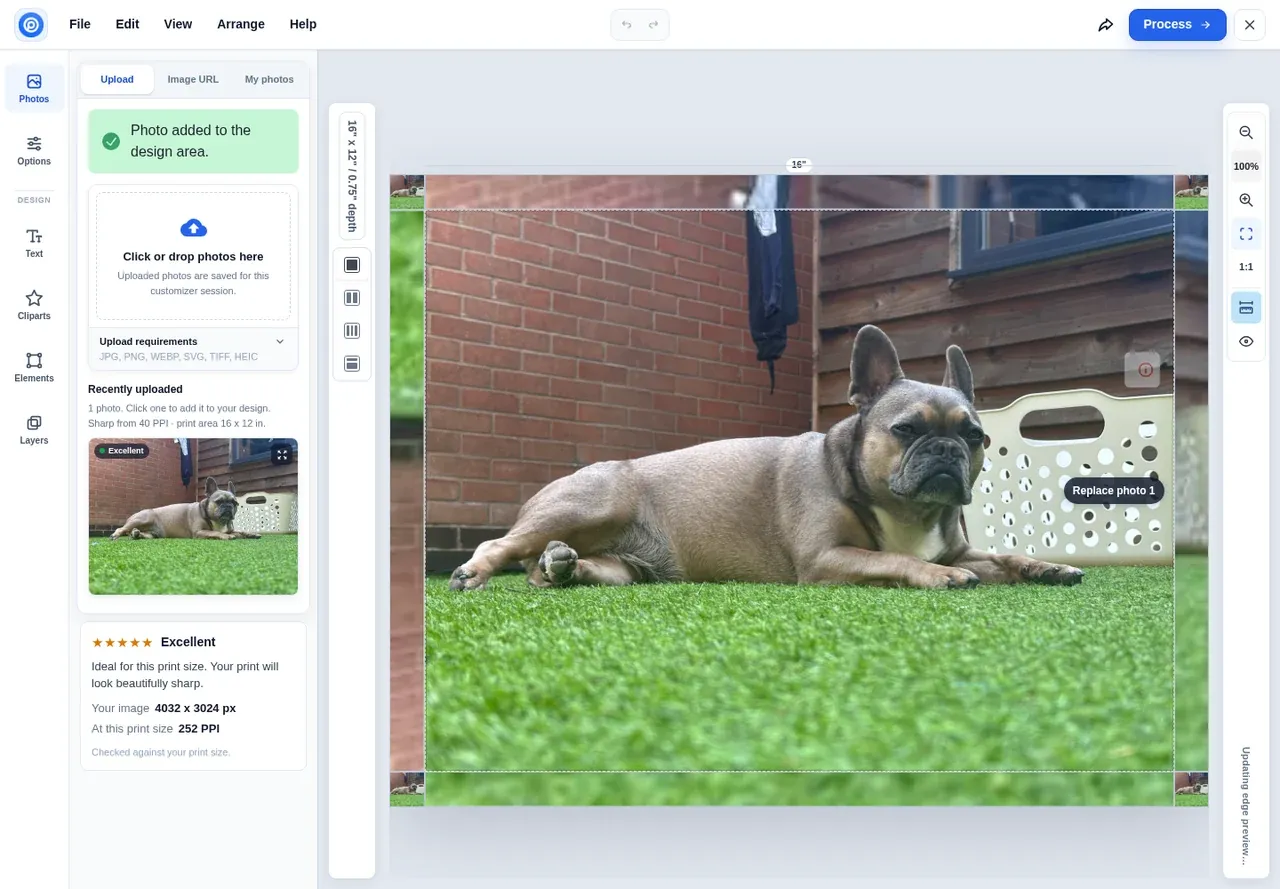The height and width of the screenshot is (889, 1280).
Task: Close the customizer with X button
Action: 1249,25
